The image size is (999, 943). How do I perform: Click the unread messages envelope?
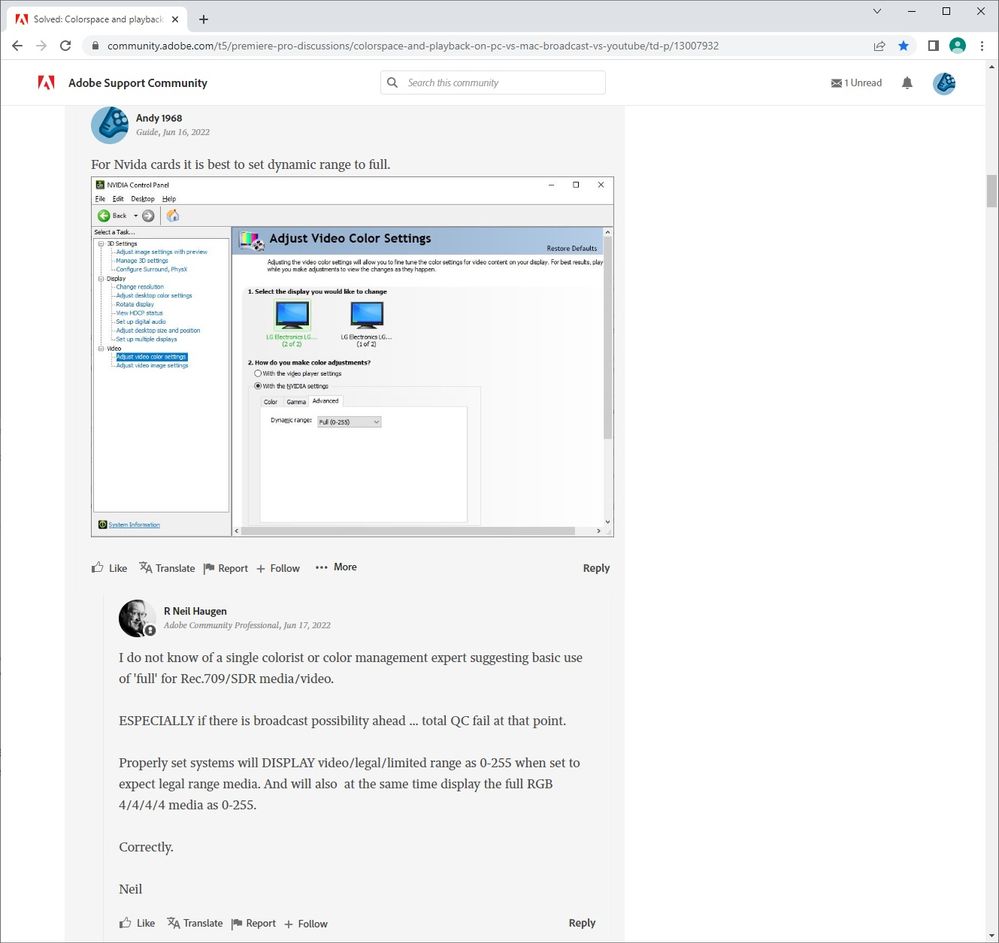pyautogui.click(x=837, y=83)
